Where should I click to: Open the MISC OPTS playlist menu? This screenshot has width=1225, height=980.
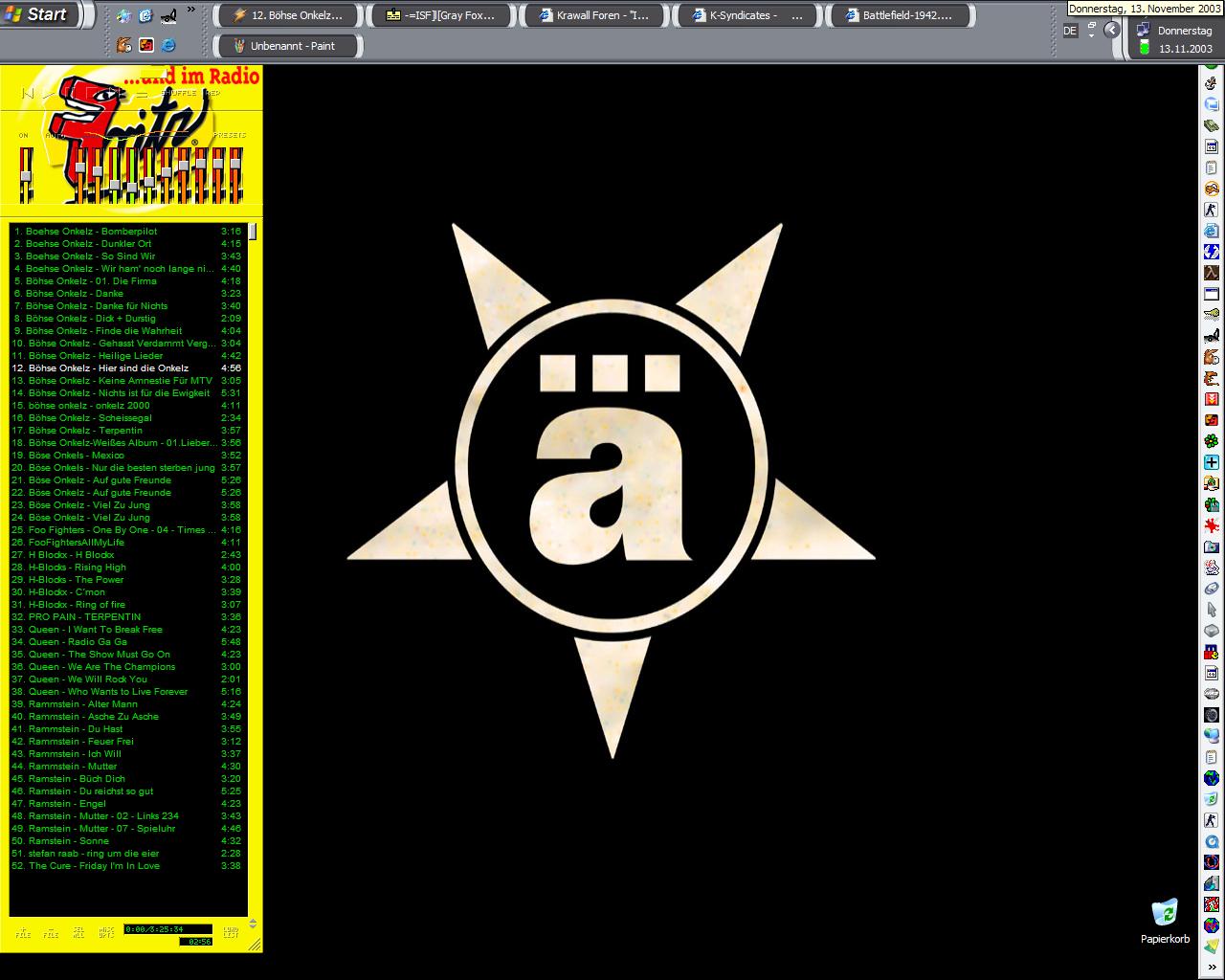(x=106, y=932)
